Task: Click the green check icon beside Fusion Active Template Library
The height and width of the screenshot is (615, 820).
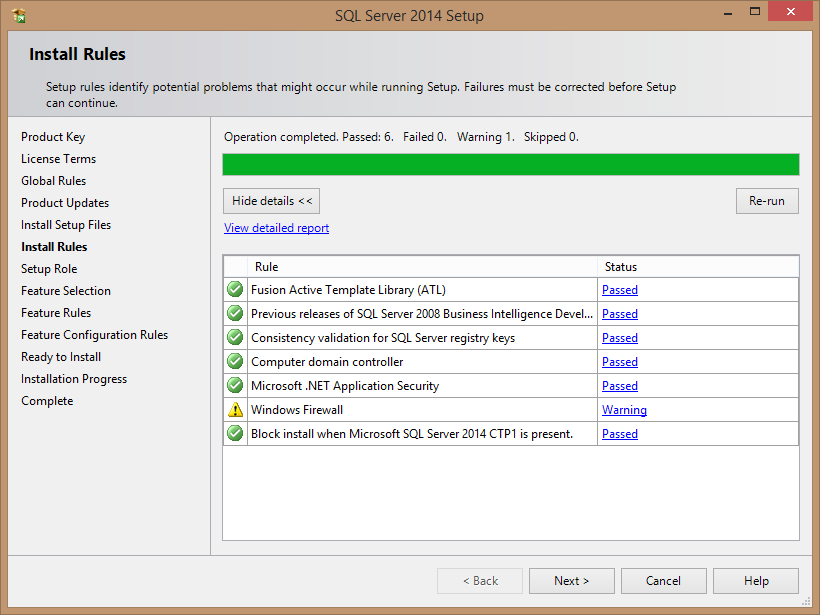Action: click(235, 290)
